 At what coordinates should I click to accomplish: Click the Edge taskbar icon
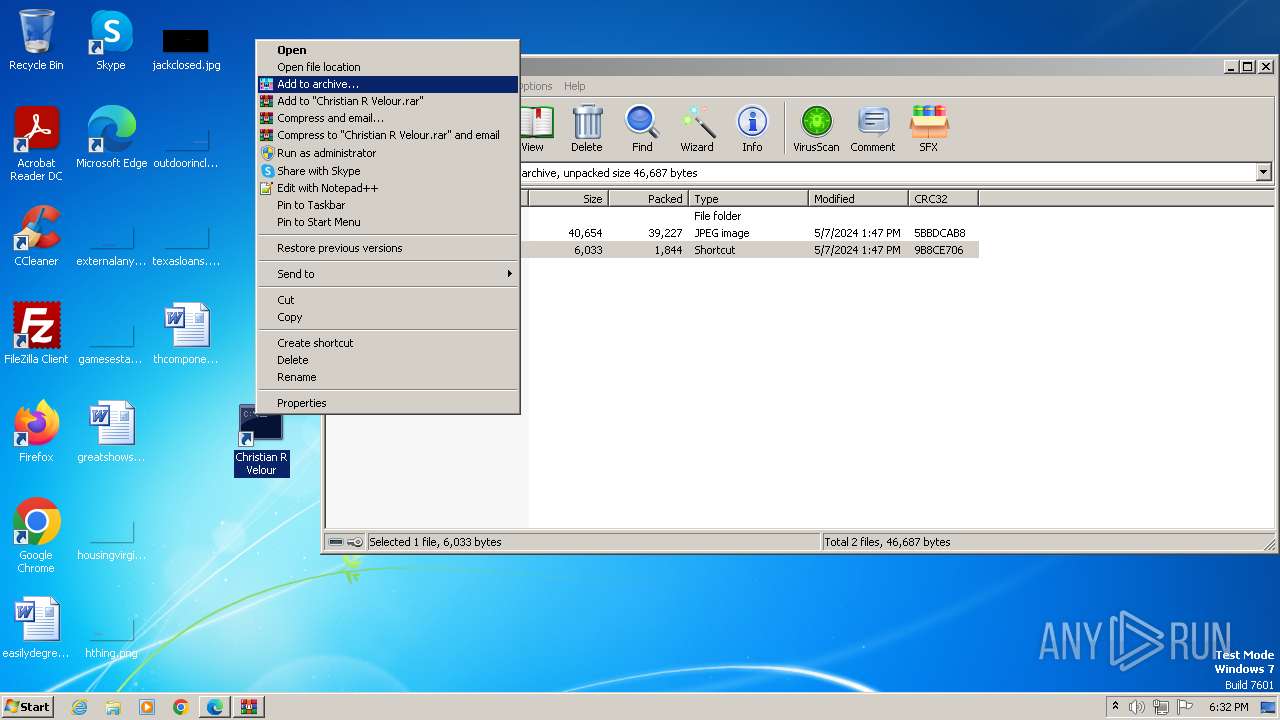(215, 707)
